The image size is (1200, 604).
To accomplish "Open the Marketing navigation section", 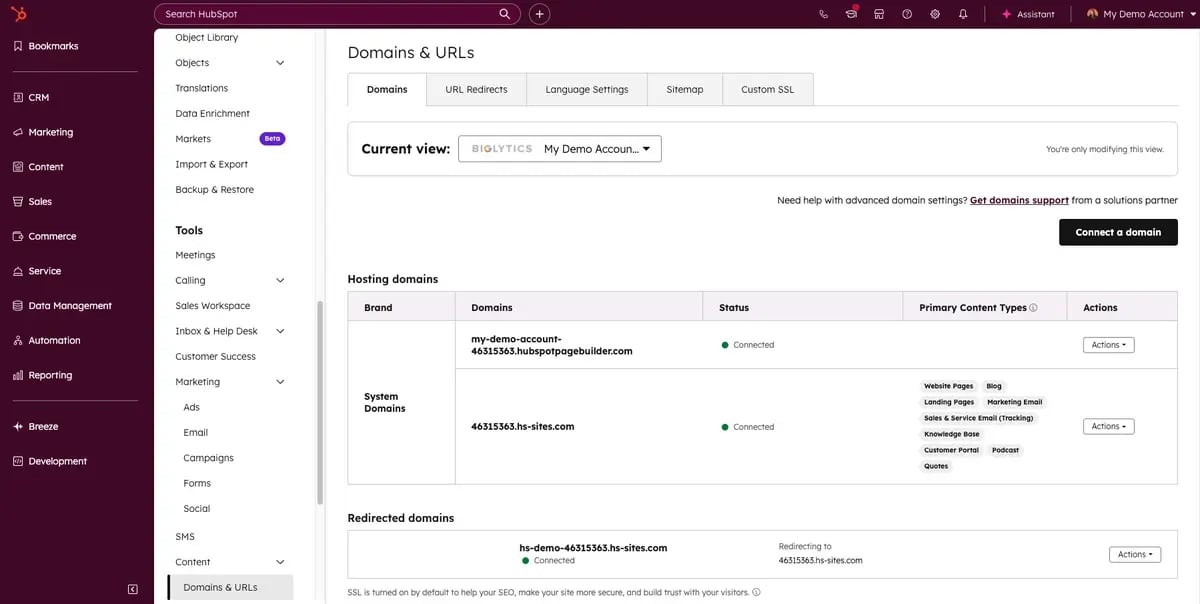I will [x=42, y=132].
